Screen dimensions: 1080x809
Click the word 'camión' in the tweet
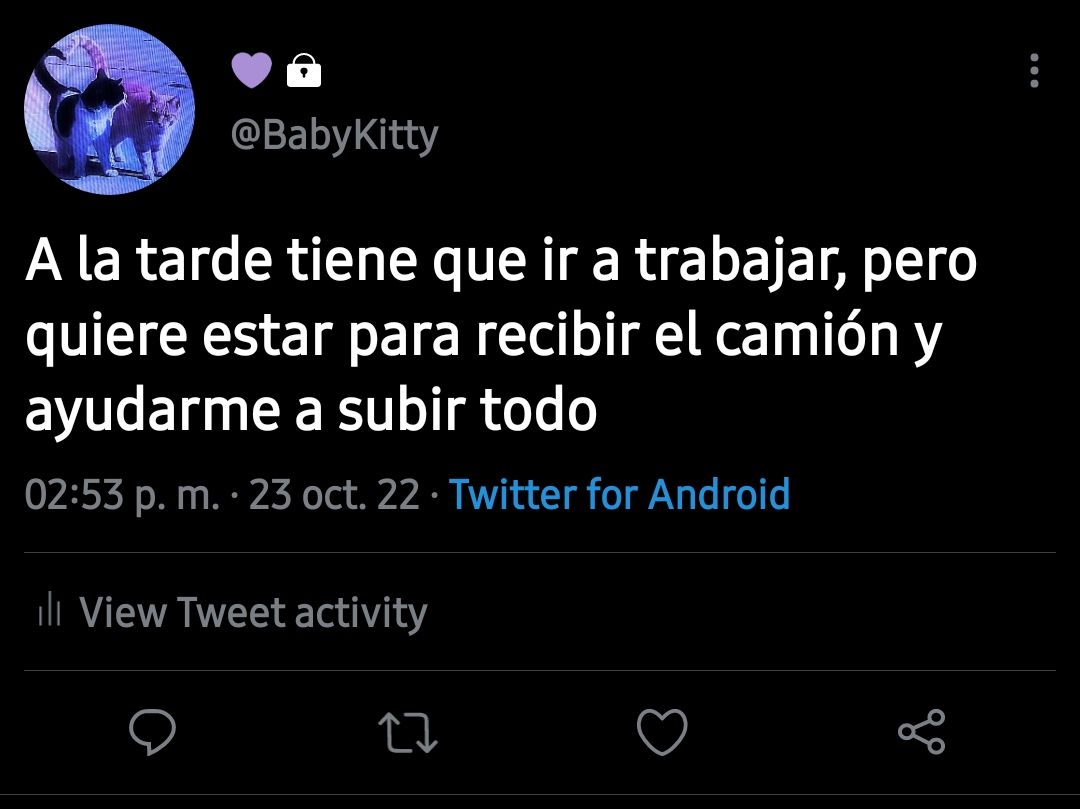[807, 336]
